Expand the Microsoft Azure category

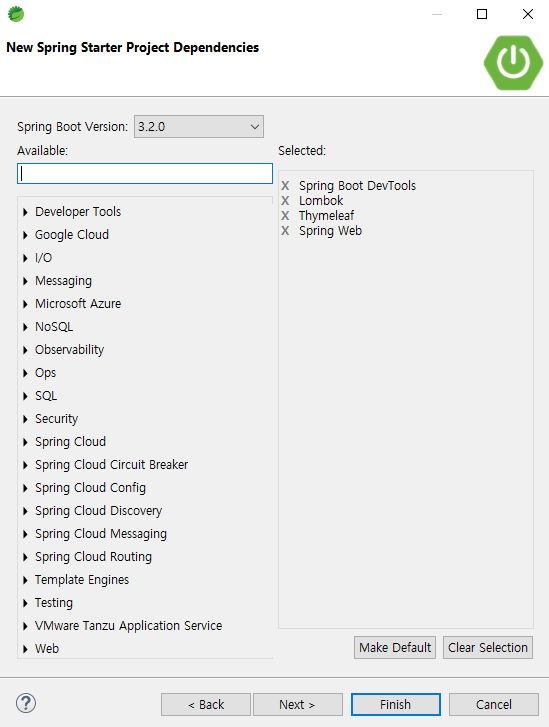(x=25, y=304)
